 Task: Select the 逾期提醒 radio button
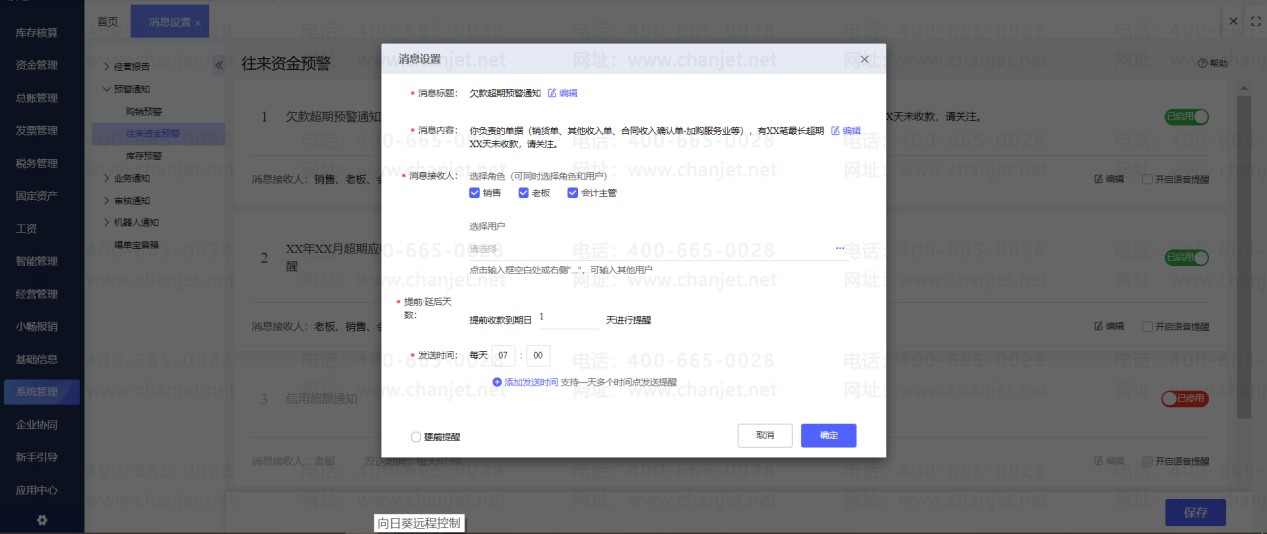[416, 437]
